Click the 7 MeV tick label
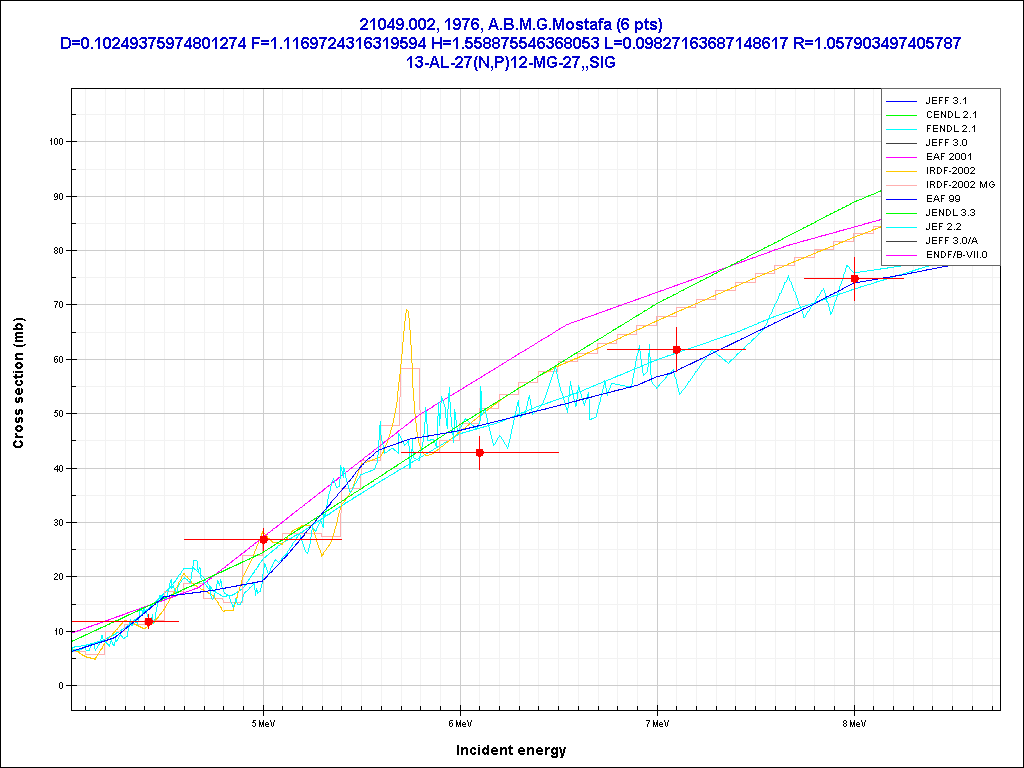 click(x=657, y=722)
